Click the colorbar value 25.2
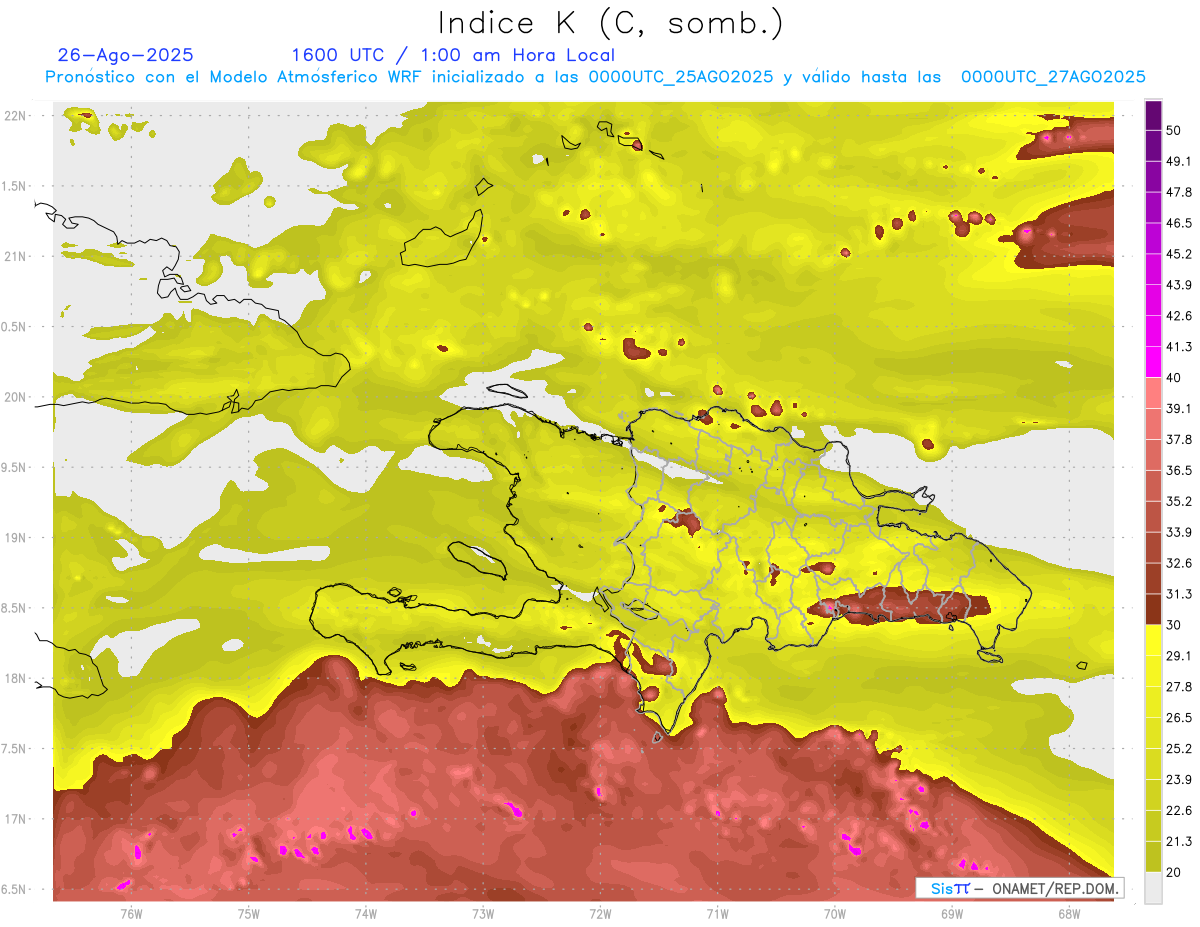The width and height of the screenshot is (1200, 927). click(x=1178, y=749)
